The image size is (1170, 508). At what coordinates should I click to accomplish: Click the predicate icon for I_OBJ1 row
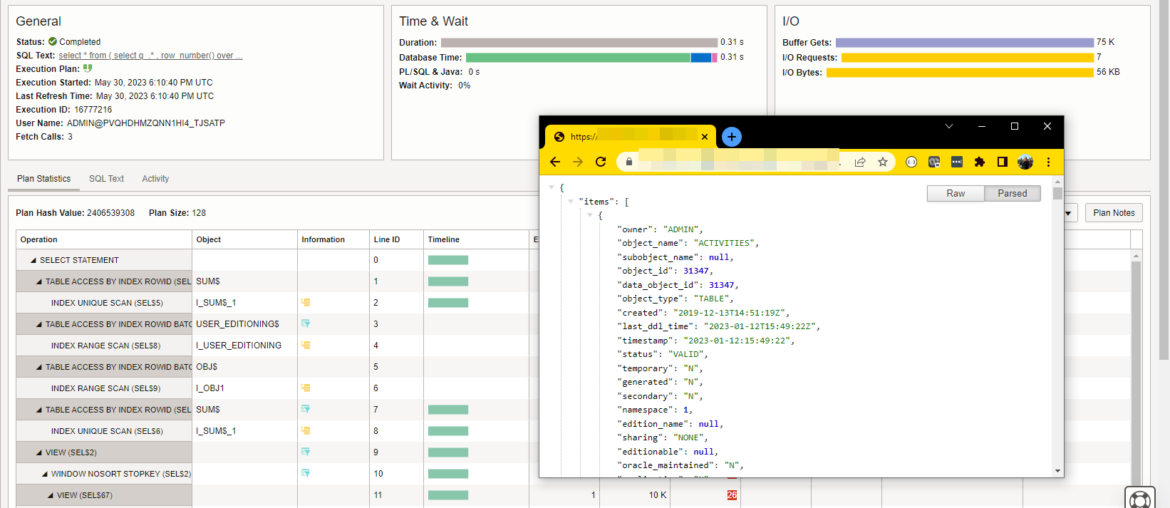click(x=305, y=388)
